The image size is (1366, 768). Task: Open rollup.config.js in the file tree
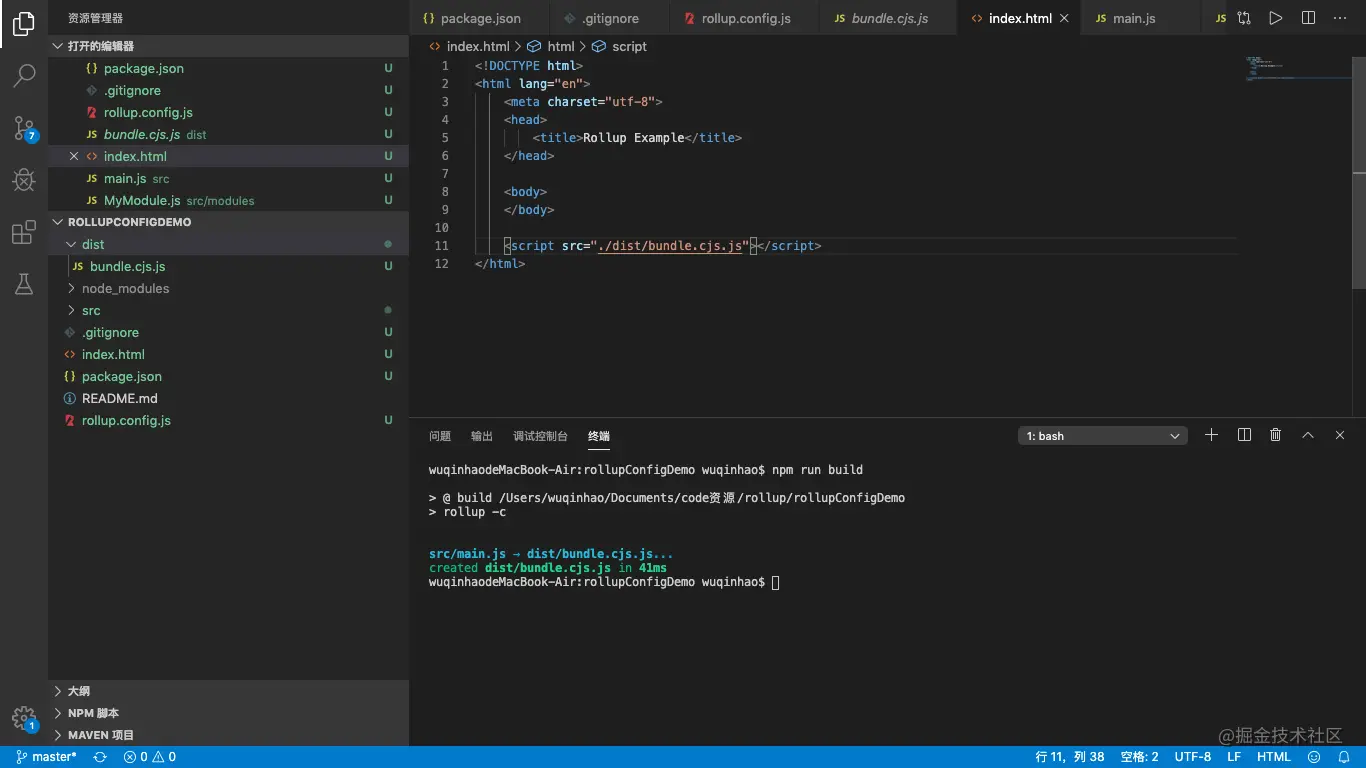pyautogui.click(x=228, y=420)
